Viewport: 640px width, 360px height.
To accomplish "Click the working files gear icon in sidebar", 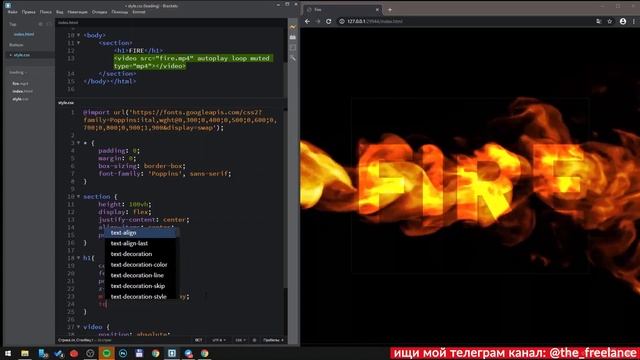I will click(40, 24).
